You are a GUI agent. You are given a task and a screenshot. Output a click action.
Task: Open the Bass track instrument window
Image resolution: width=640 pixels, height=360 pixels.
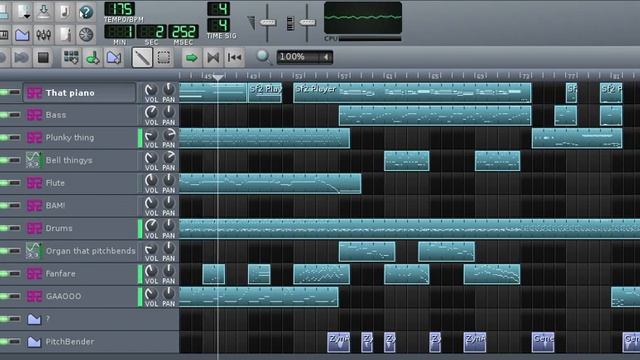(x=80, y=115)
